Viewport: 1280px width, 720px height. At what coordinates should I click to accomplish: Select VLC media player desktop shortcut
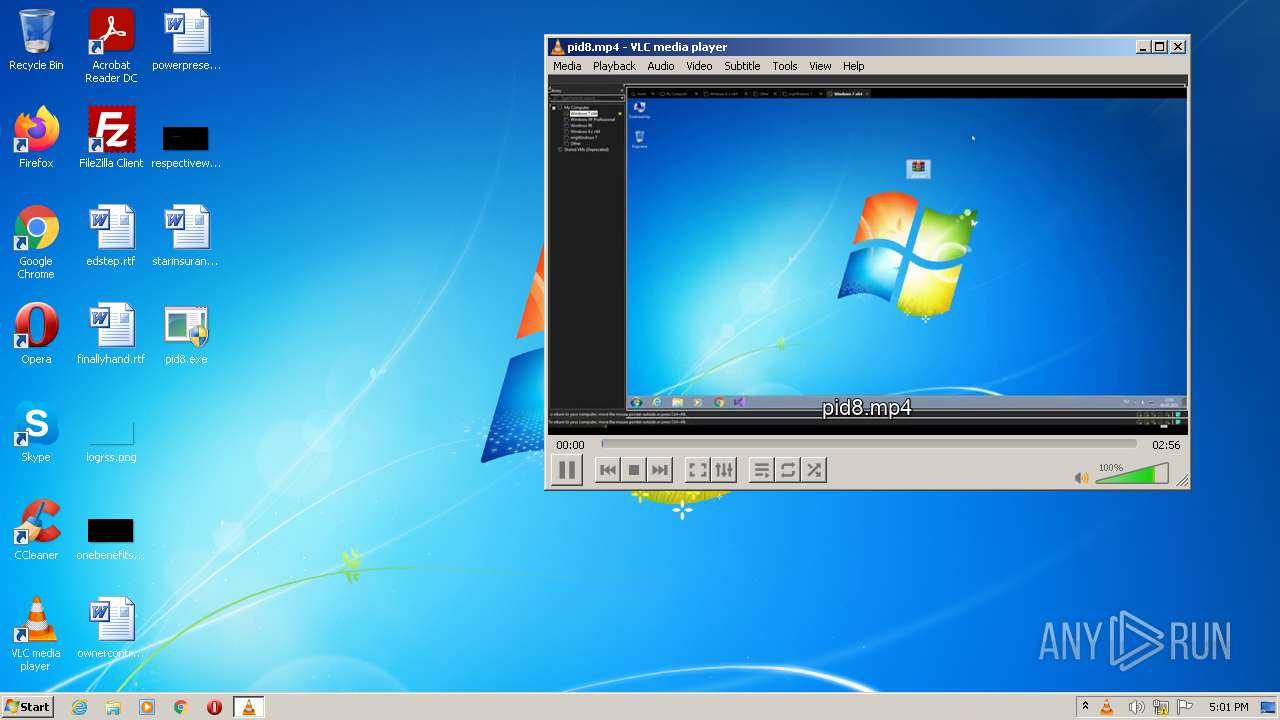pyautogui.click(x=36, y=634)
